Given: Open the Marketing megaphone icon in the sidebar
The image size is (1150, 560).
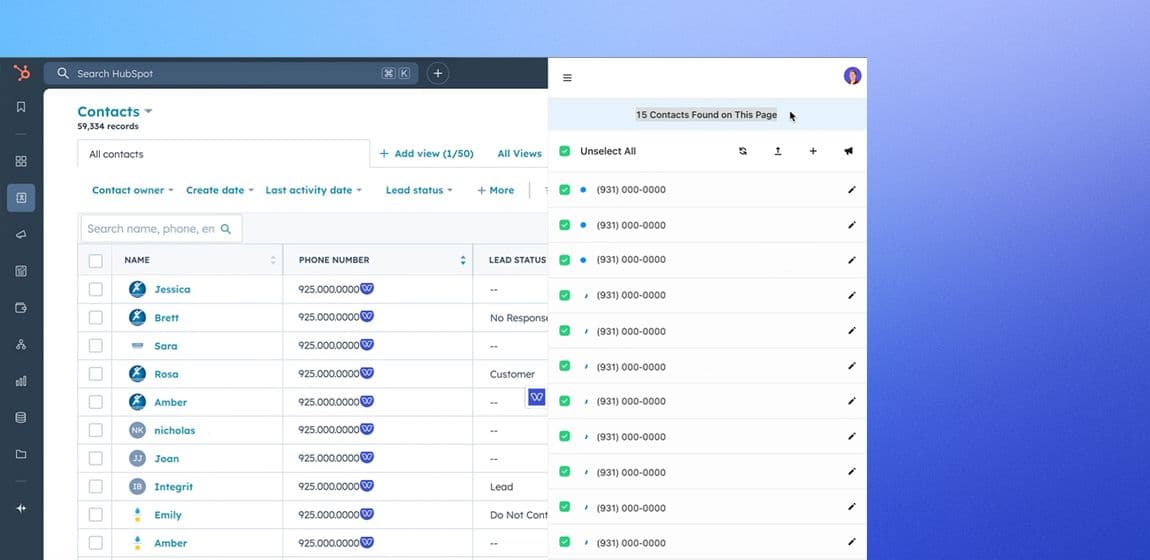Looking at the screenshot, I should pos(21,234).
